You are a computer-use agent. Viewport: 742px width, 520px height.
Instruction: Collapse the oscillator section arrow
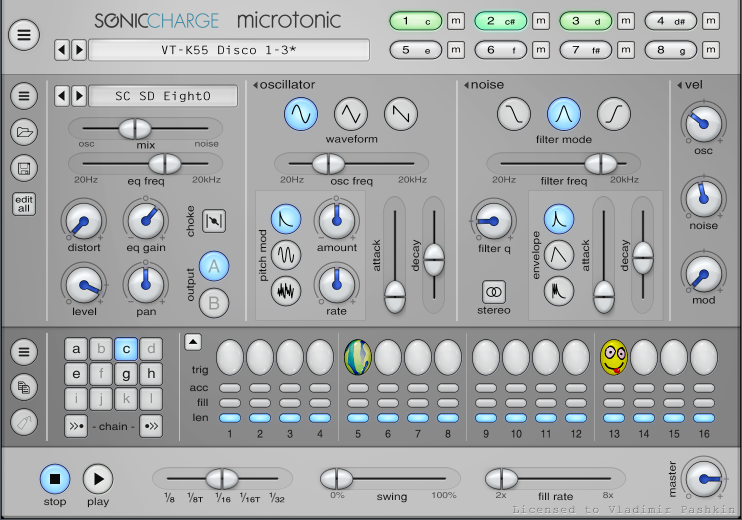(x=256, y=85)
